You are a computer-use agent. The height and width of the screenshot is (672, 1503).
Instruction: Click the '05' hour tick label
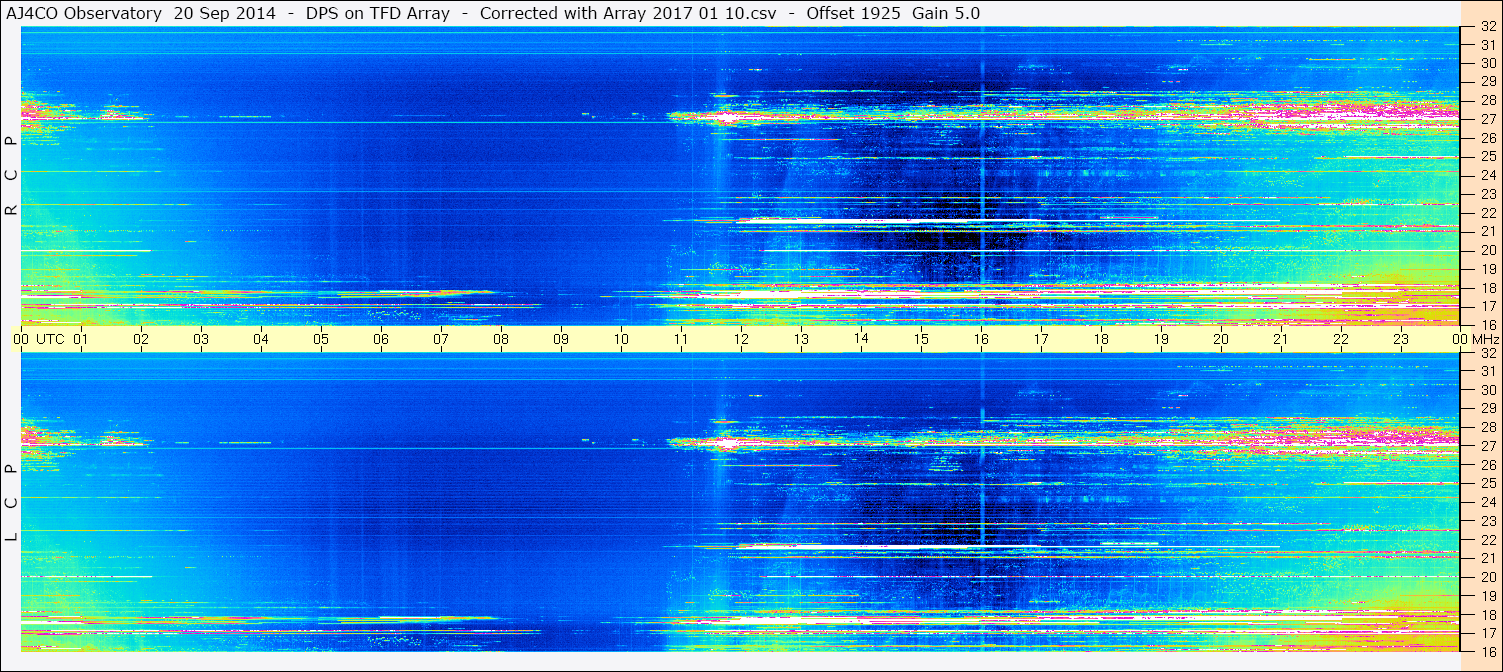(321, 340)
